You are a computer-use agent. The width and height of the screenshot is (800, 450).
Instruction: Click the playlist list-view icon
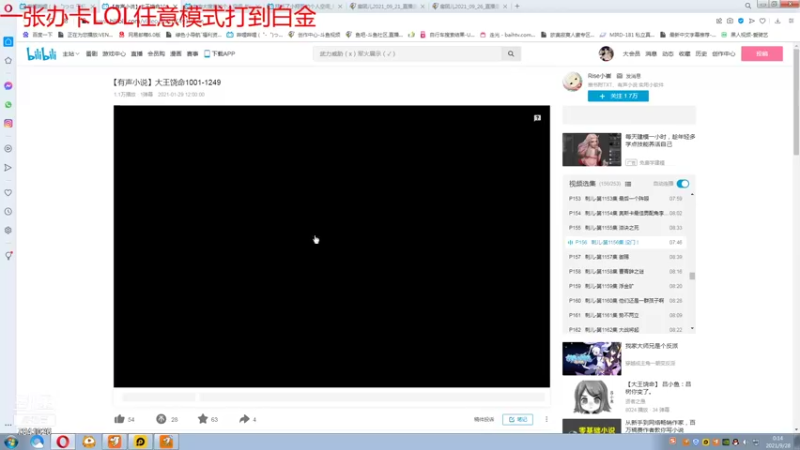tap(628, 184)
